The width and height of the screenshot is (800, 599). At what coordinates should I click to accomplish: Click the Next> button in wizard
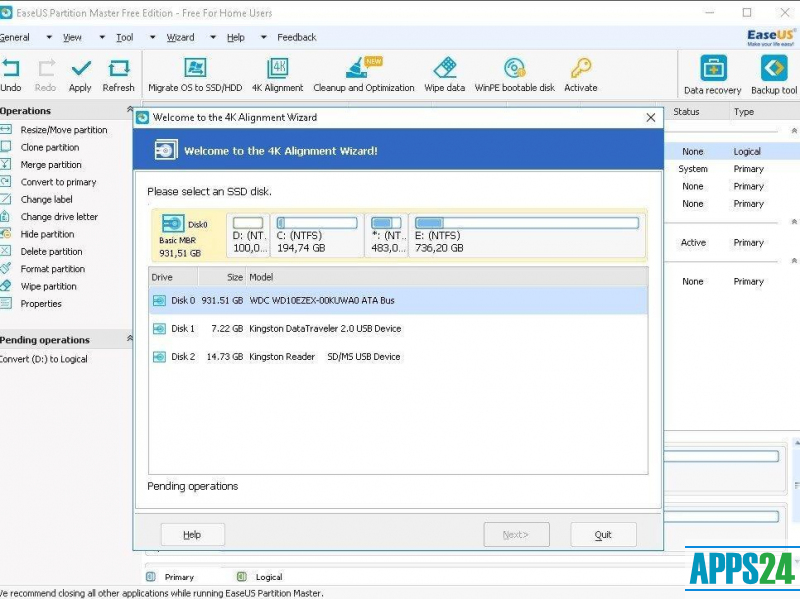516,534
